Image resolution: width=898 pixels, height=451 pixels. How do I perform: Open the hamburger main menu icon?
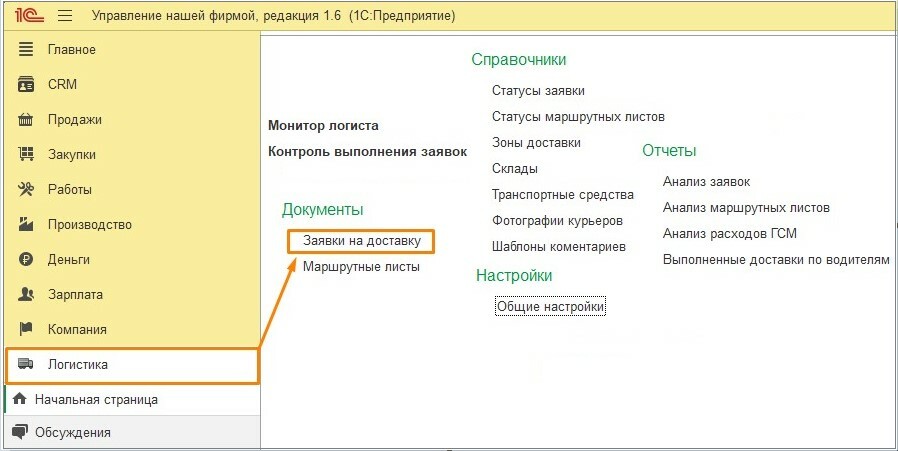pos(65,15)
